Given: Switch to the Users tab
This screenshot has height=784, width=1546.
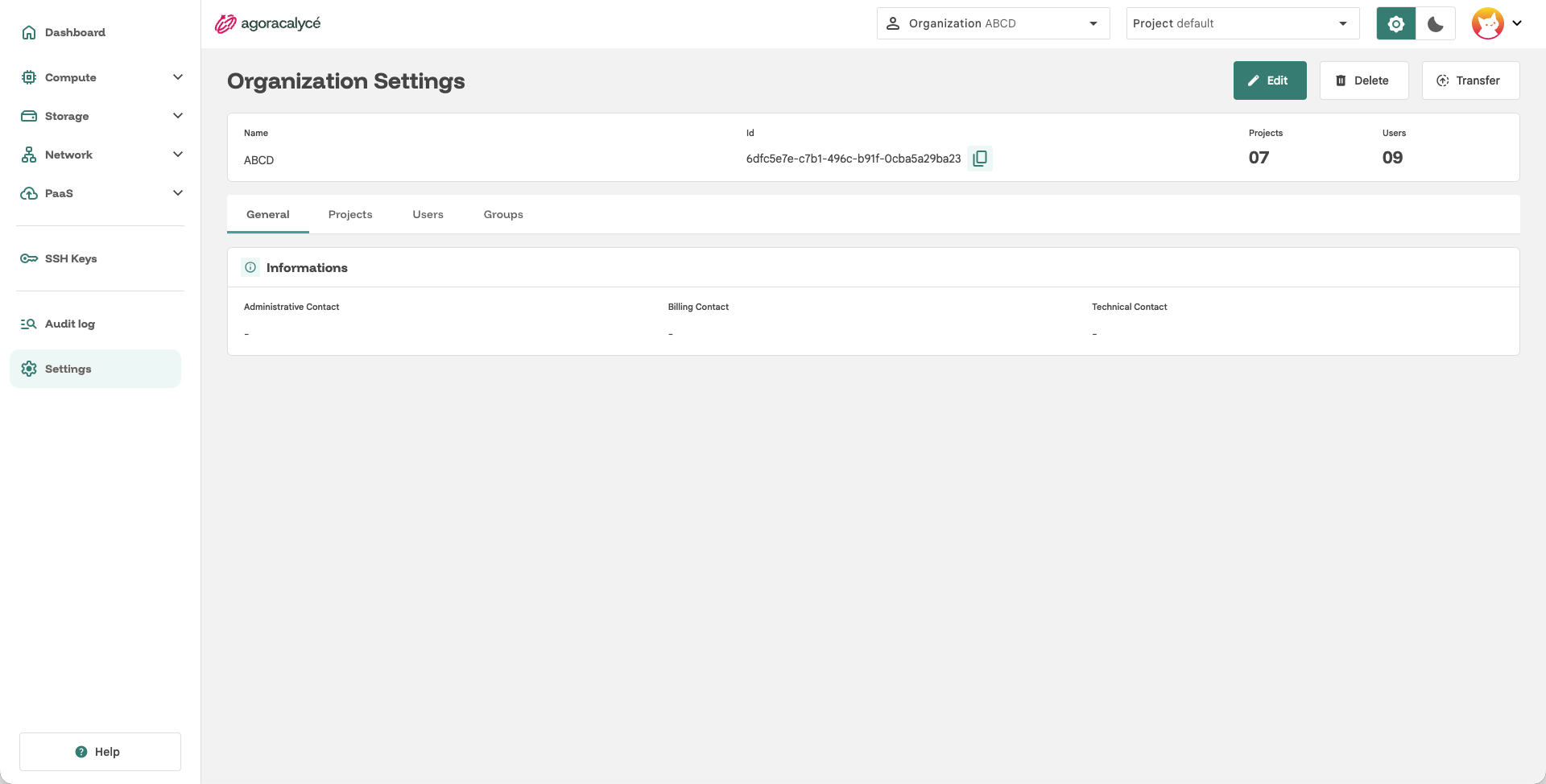Looking at the screenshot, I should point(428,214).
